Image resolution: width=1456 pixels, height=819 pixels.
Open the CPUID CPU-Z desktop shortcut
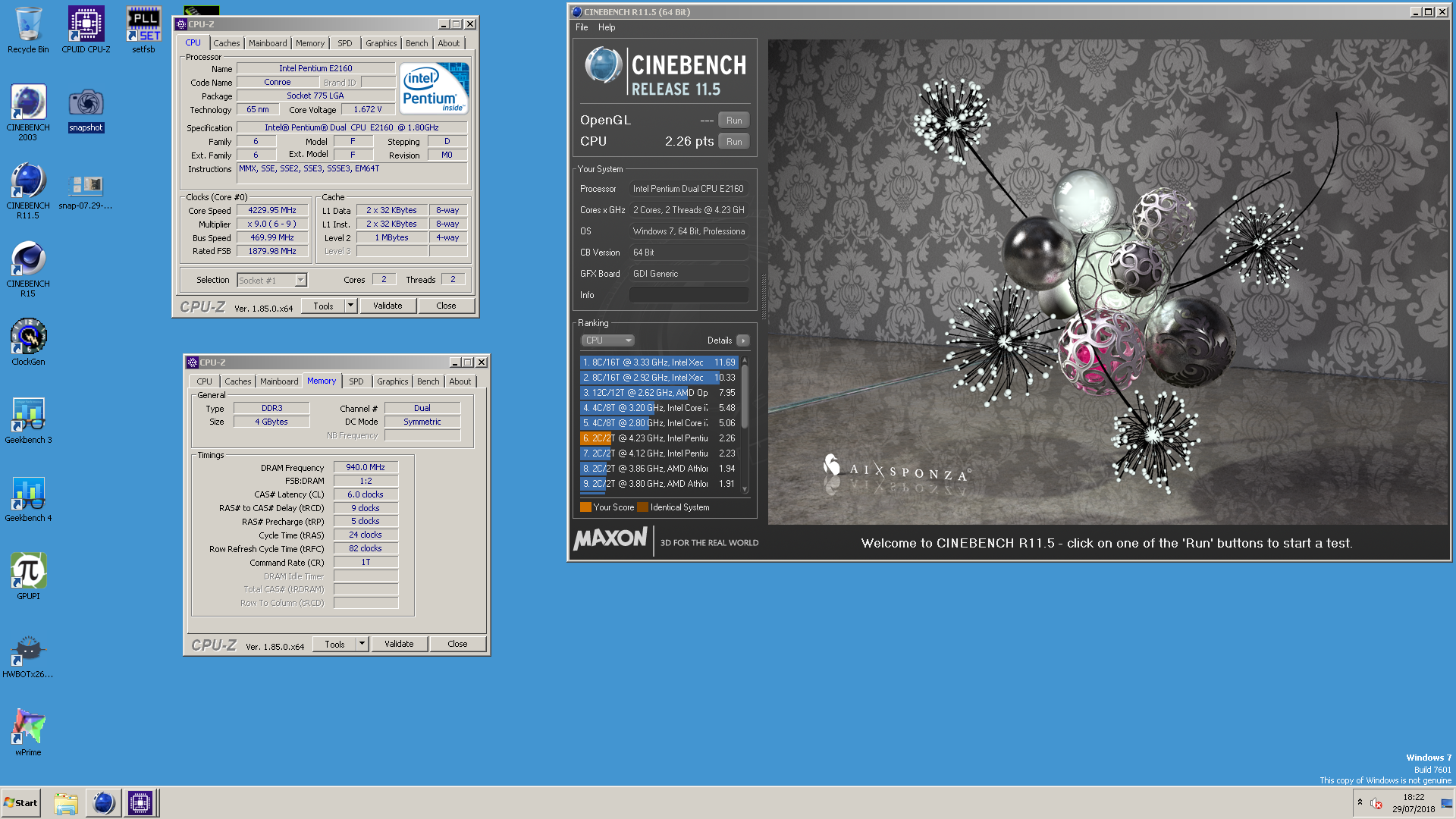click(86, 30)
